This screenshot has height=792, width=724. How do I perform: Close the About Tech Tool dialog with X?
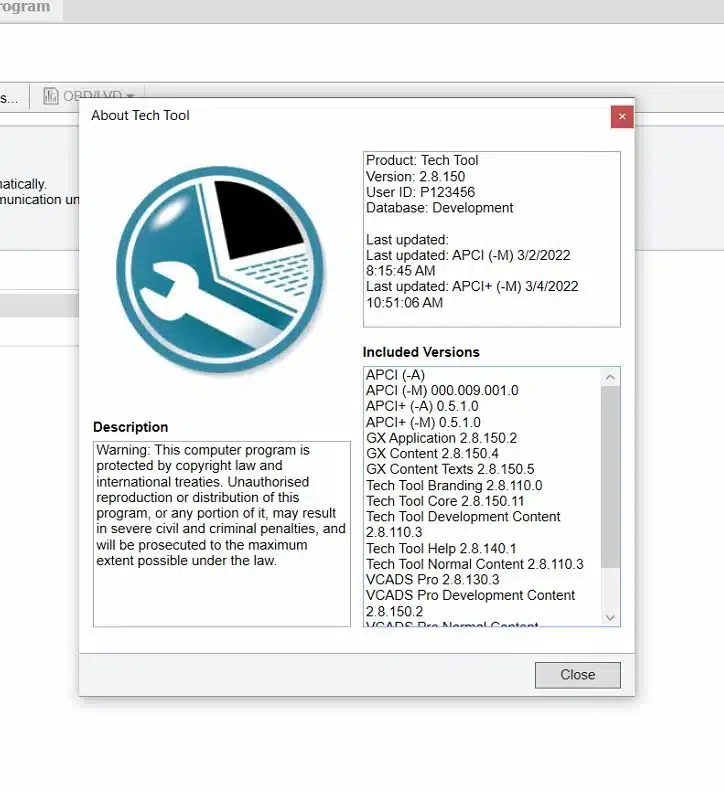(622, 116)
